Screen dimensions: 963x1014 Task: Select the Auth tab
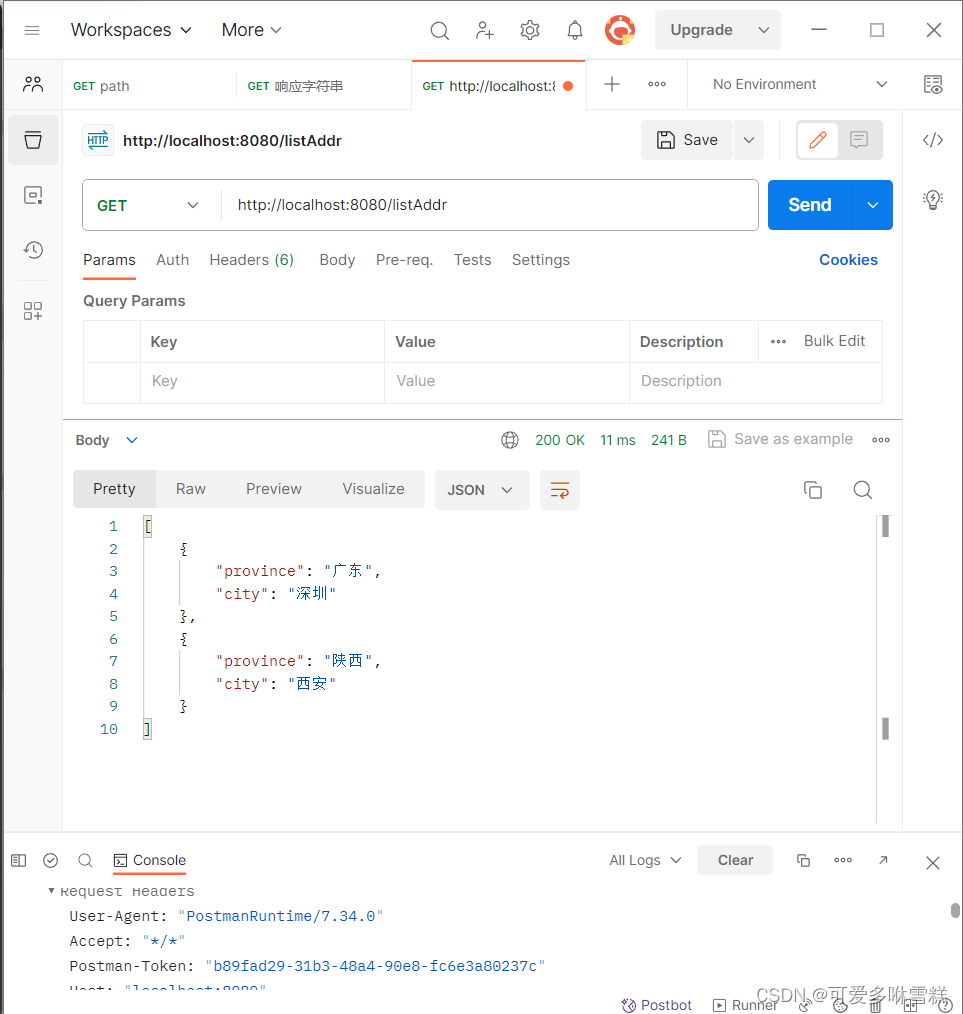click(x=173, y=260)
